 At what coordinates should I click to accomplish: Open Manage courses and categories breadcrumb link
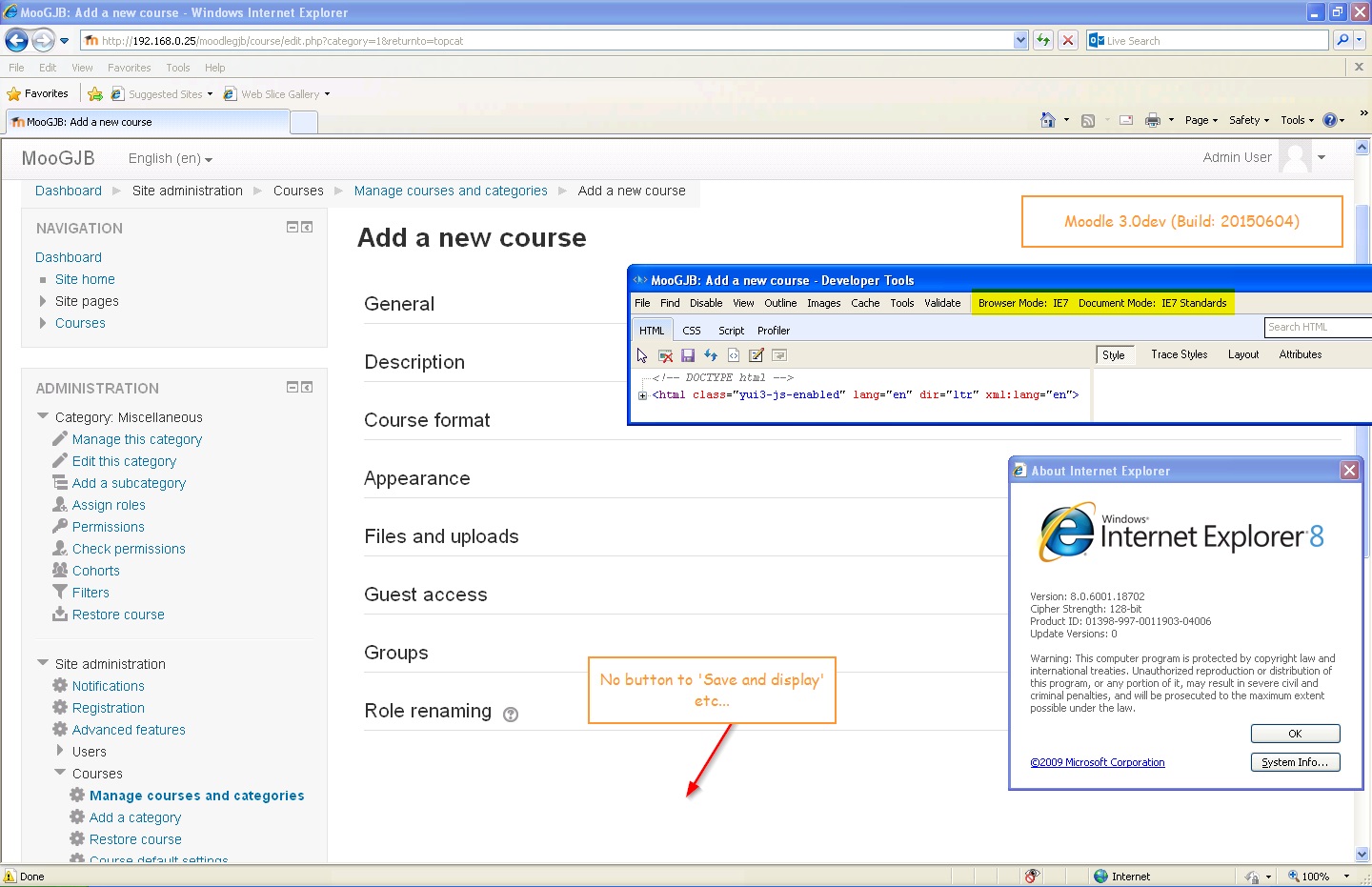[451, 191]
